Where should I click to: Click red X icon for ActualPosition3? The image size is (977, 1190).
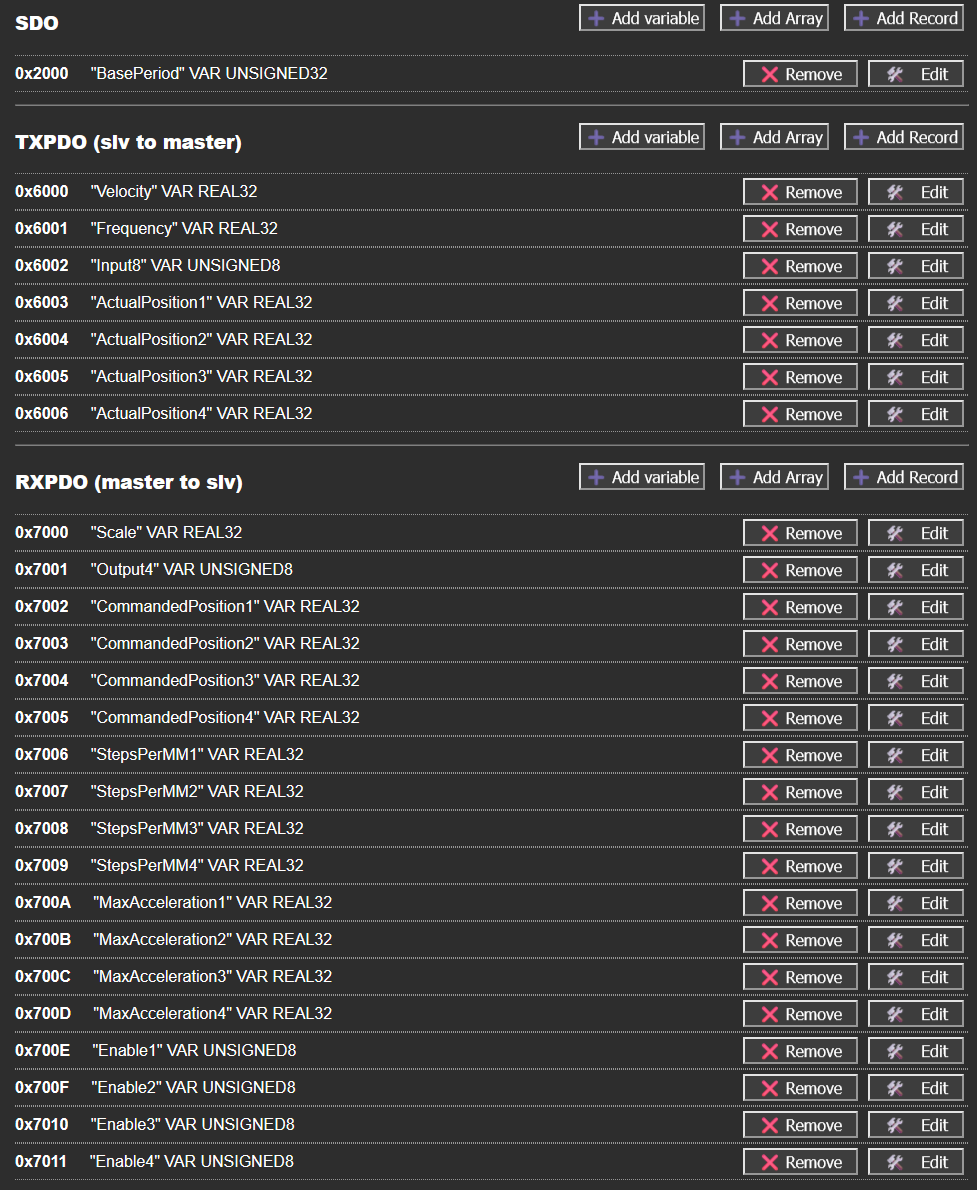point(770,377)
